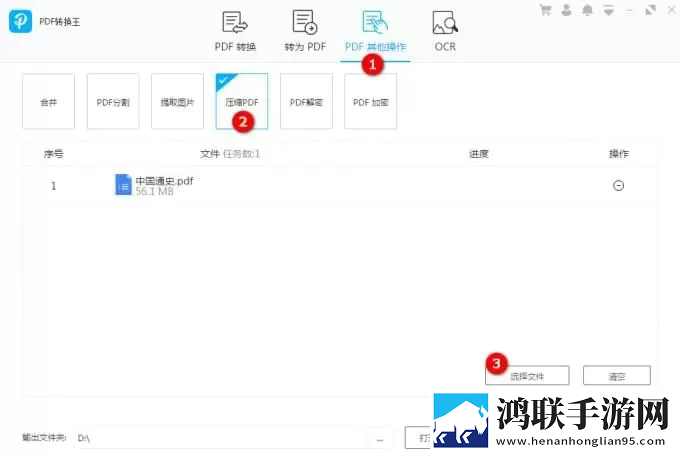This screenshot has height=453, width=680.
Task: Open the OCR tab
Action: [445, 31]
